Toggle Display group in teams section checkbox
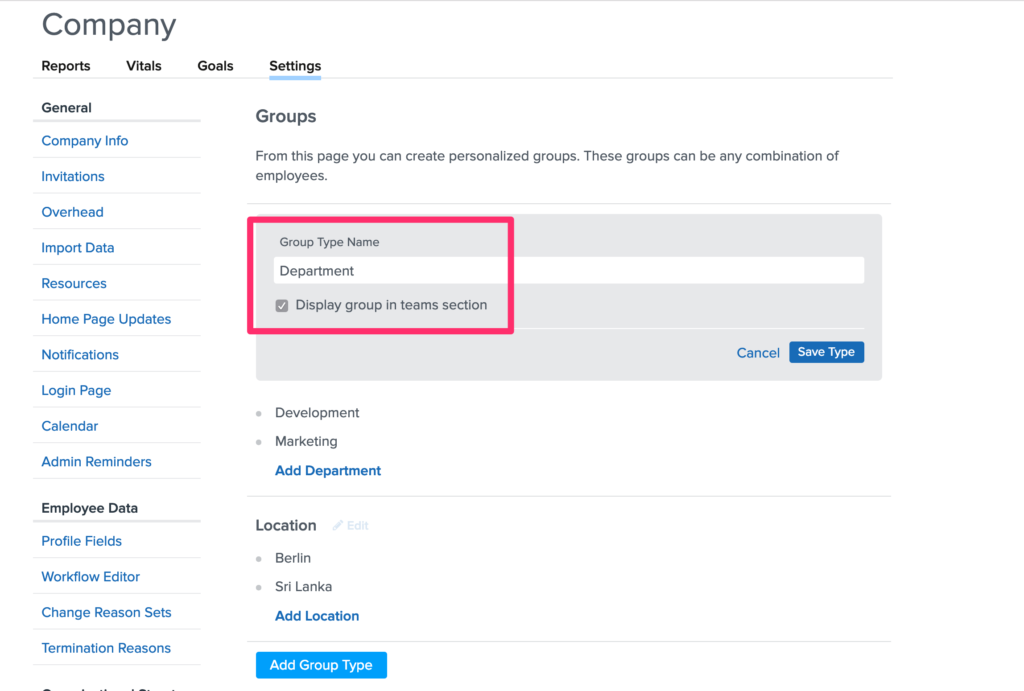Viewport: 1024px width, 691px height. 282,306
